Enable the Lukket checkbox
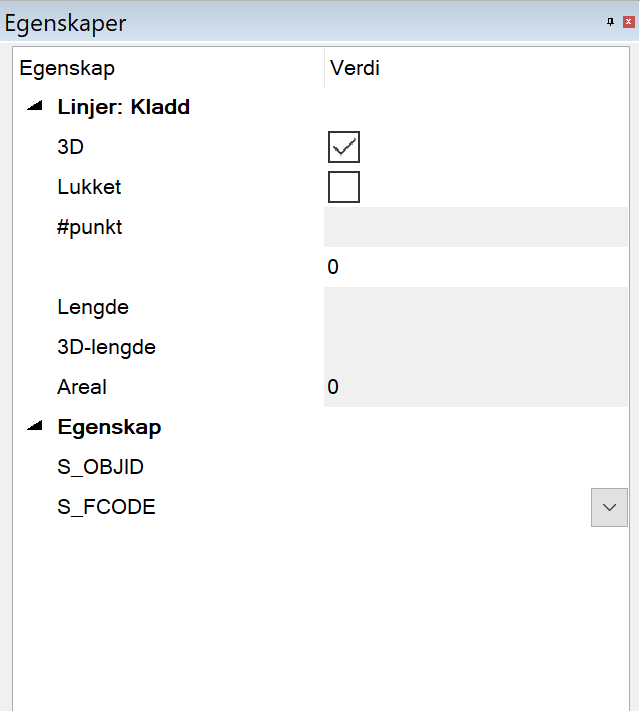The height and width of the screenshot is (711, 640). (x=344, y=187)
